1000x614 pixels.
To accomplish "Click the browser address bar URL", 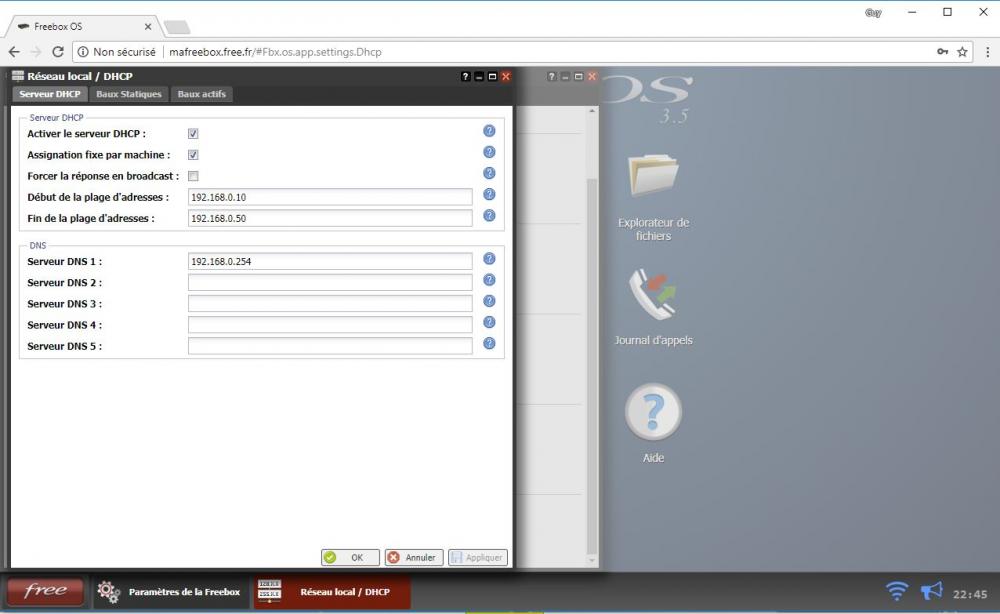I will [275, 52].
